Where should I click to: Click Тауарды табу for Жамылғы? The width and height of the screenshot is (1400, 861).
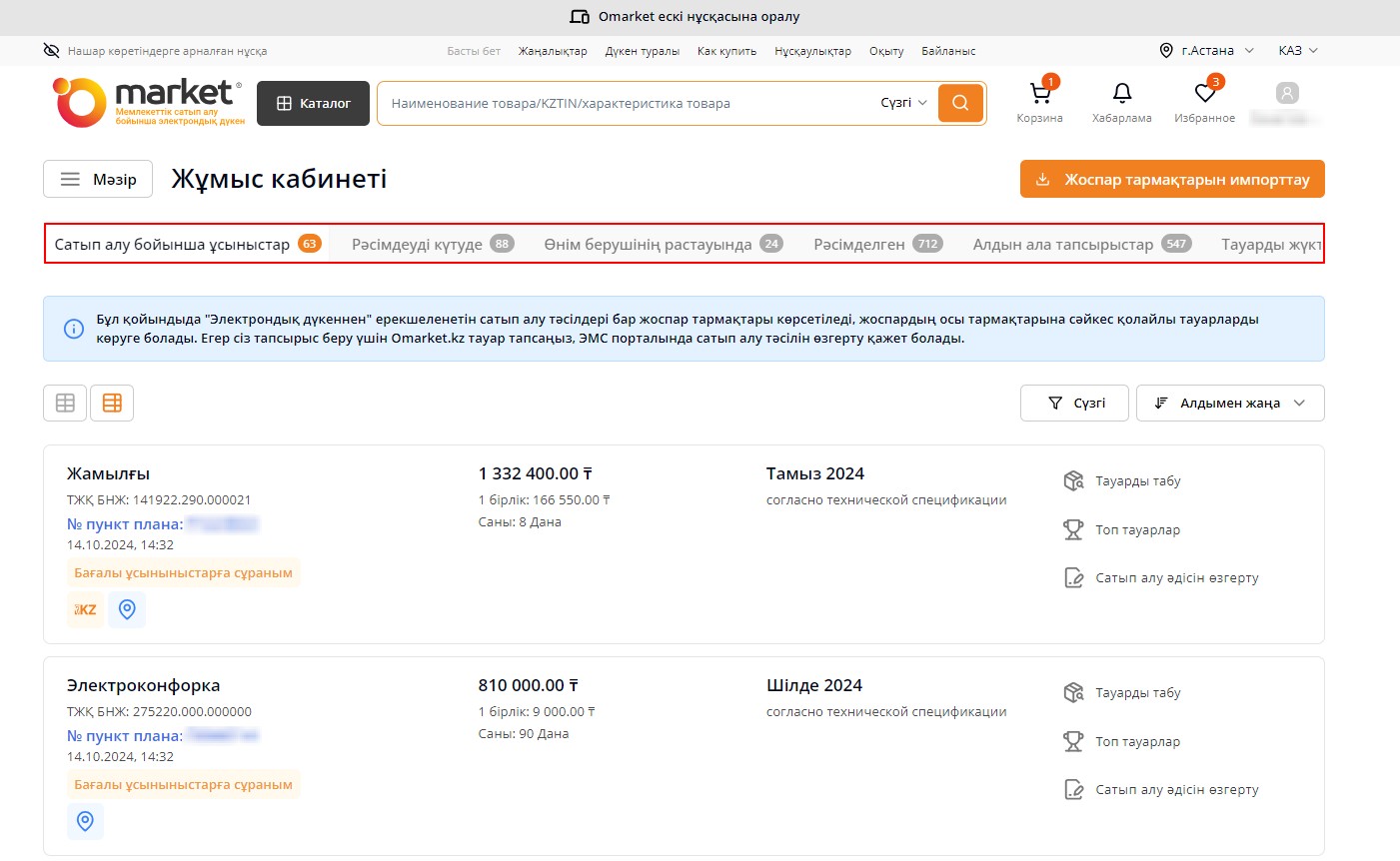[x=1137, y=481]
